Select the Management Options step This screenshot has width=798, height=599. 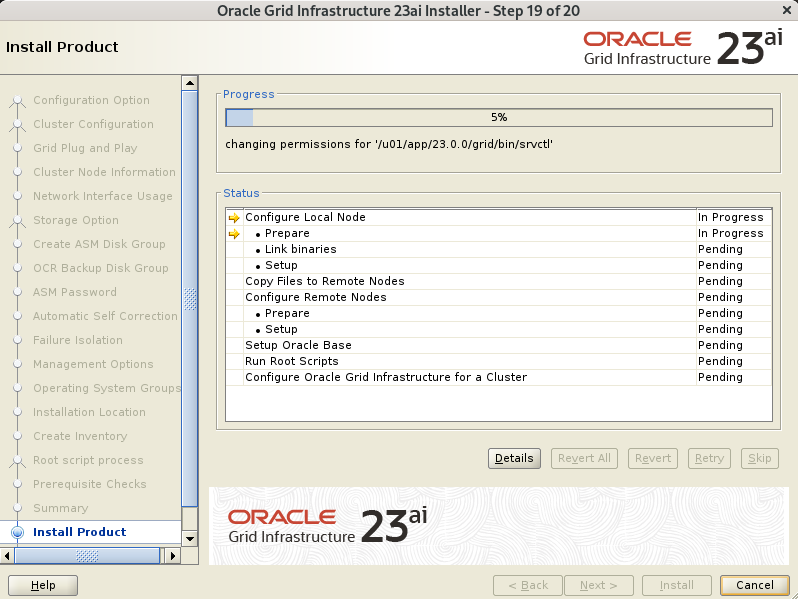[93, 364]
